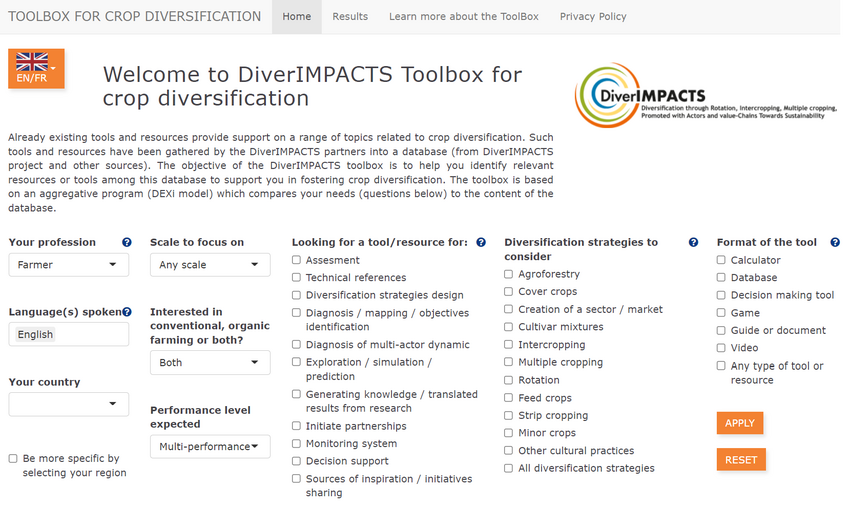Check Rotation strategy
Screen dimensions: 850x508
click(x=508, y=380)
